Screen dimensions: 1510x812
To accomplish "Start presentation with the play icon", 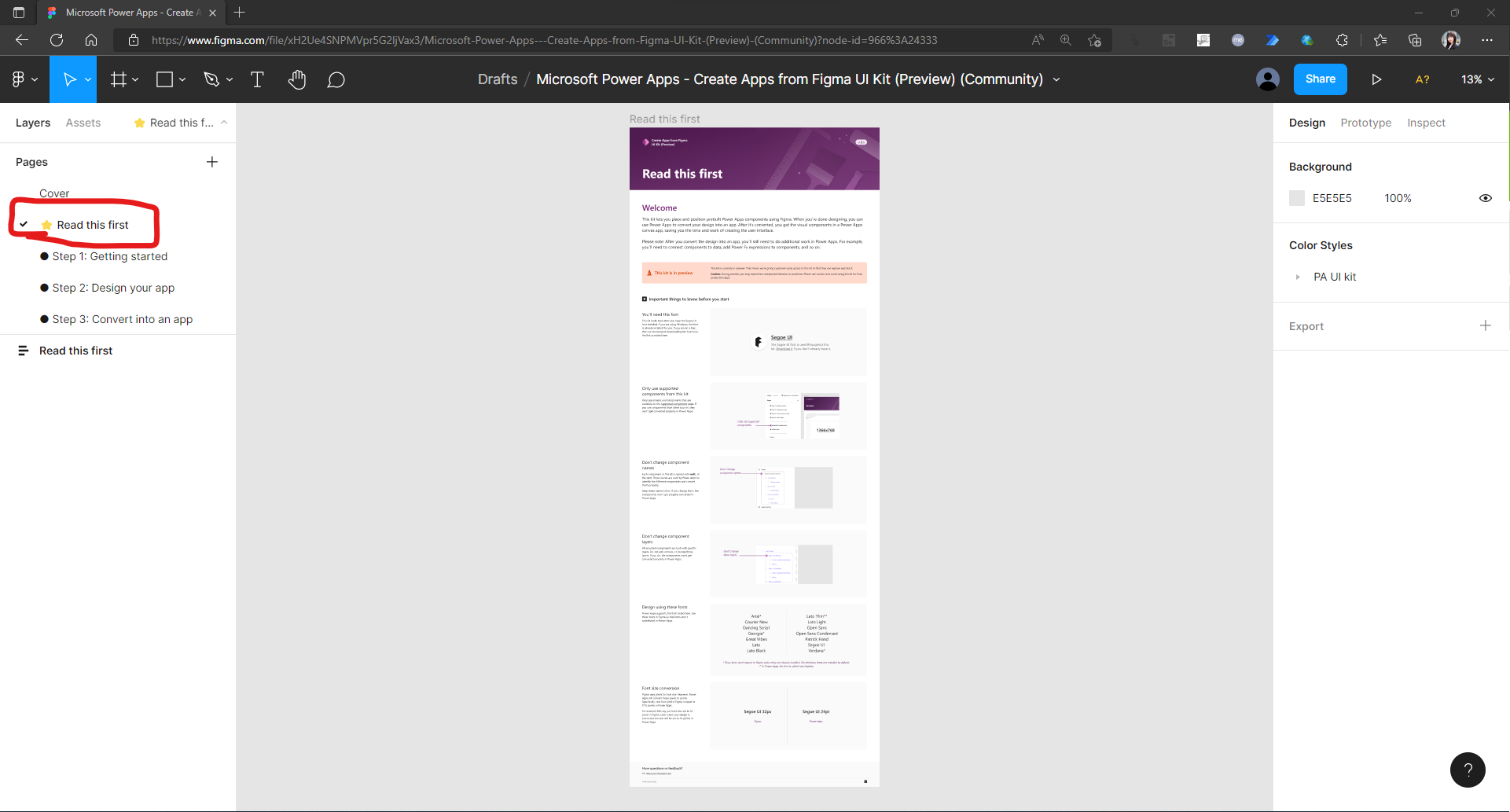I will (1376, 79).
